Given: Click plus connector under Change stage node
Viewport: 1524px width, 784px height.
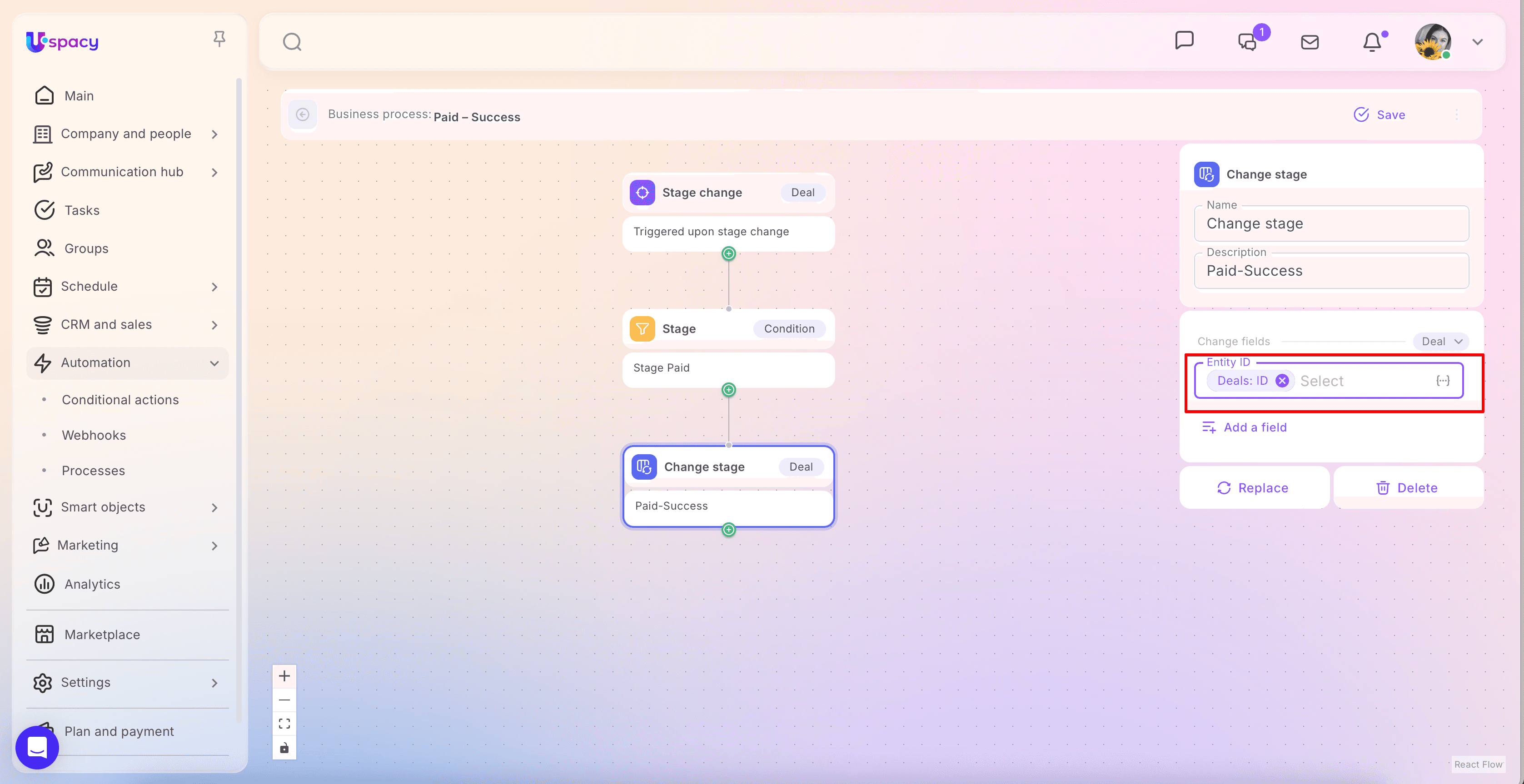Looking at the screenshot, I should point(729,530).
